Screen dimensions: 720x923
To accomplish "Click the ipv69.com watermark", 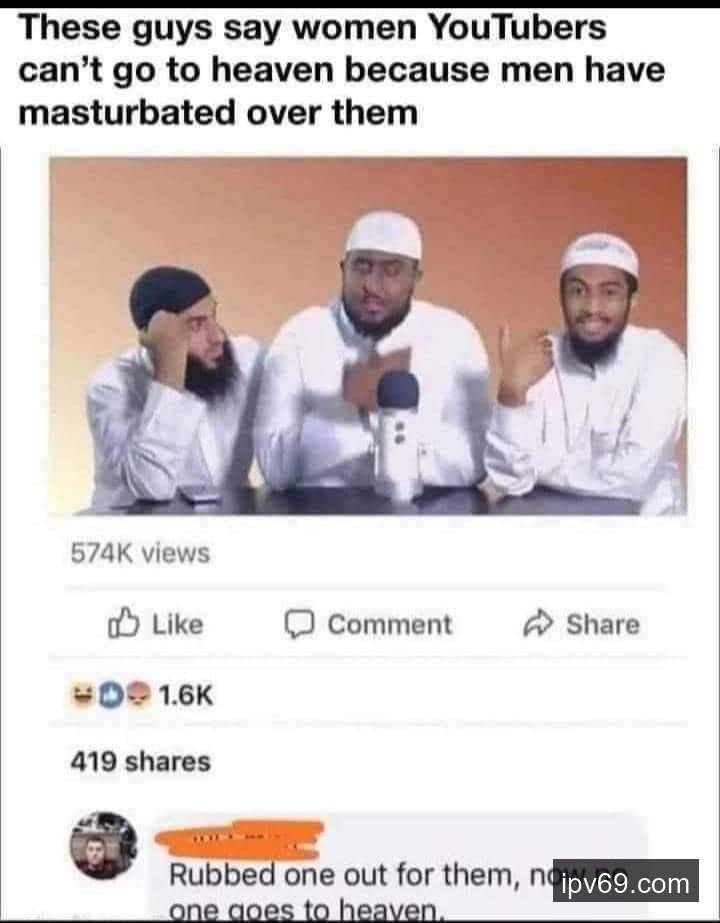I will point(626,881).
